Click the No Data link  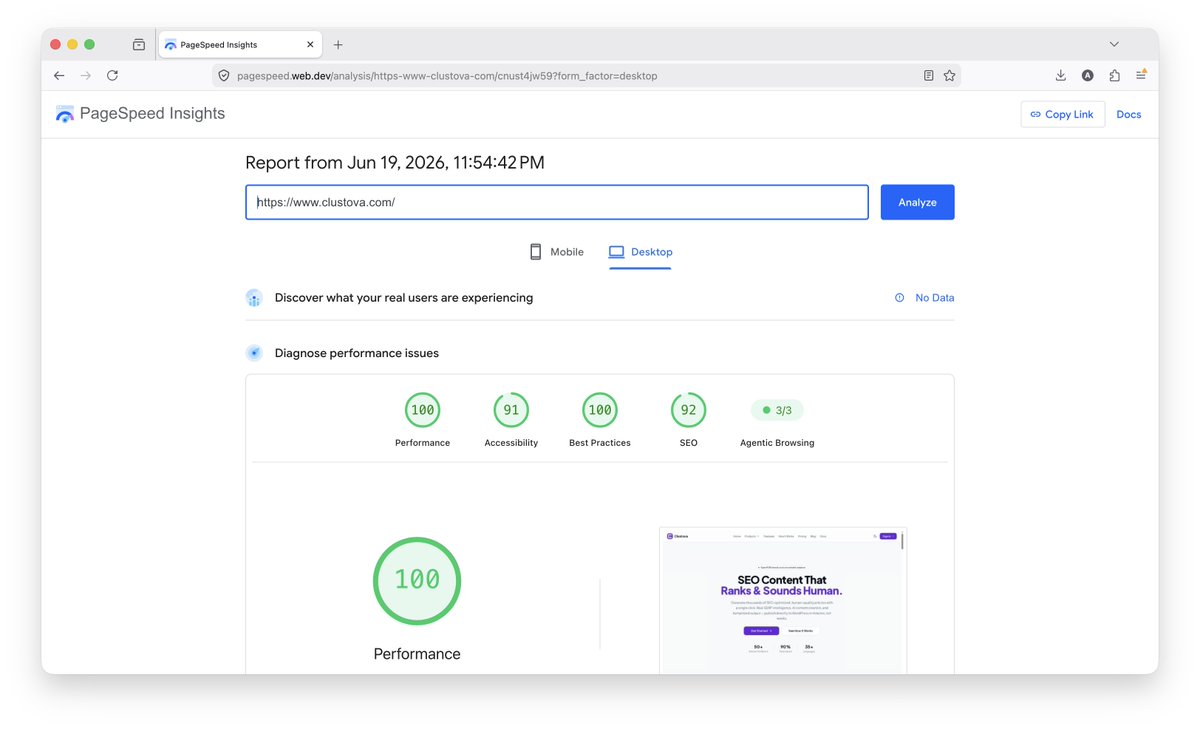pyautogui.click(x=934, y=298)
